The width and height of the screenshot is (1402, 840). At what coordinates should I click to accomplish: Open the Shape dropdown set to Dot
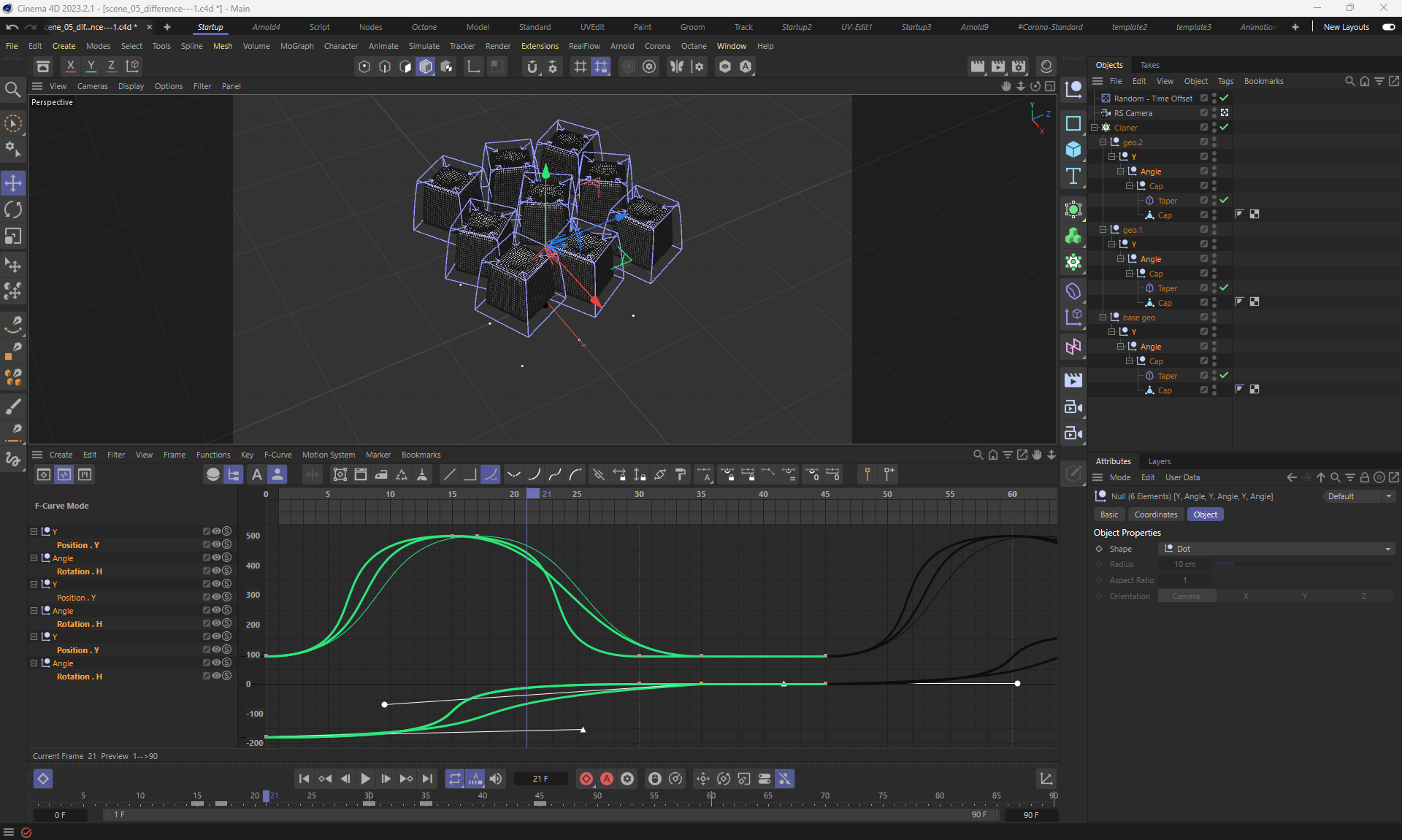(x=1276, y=549)
